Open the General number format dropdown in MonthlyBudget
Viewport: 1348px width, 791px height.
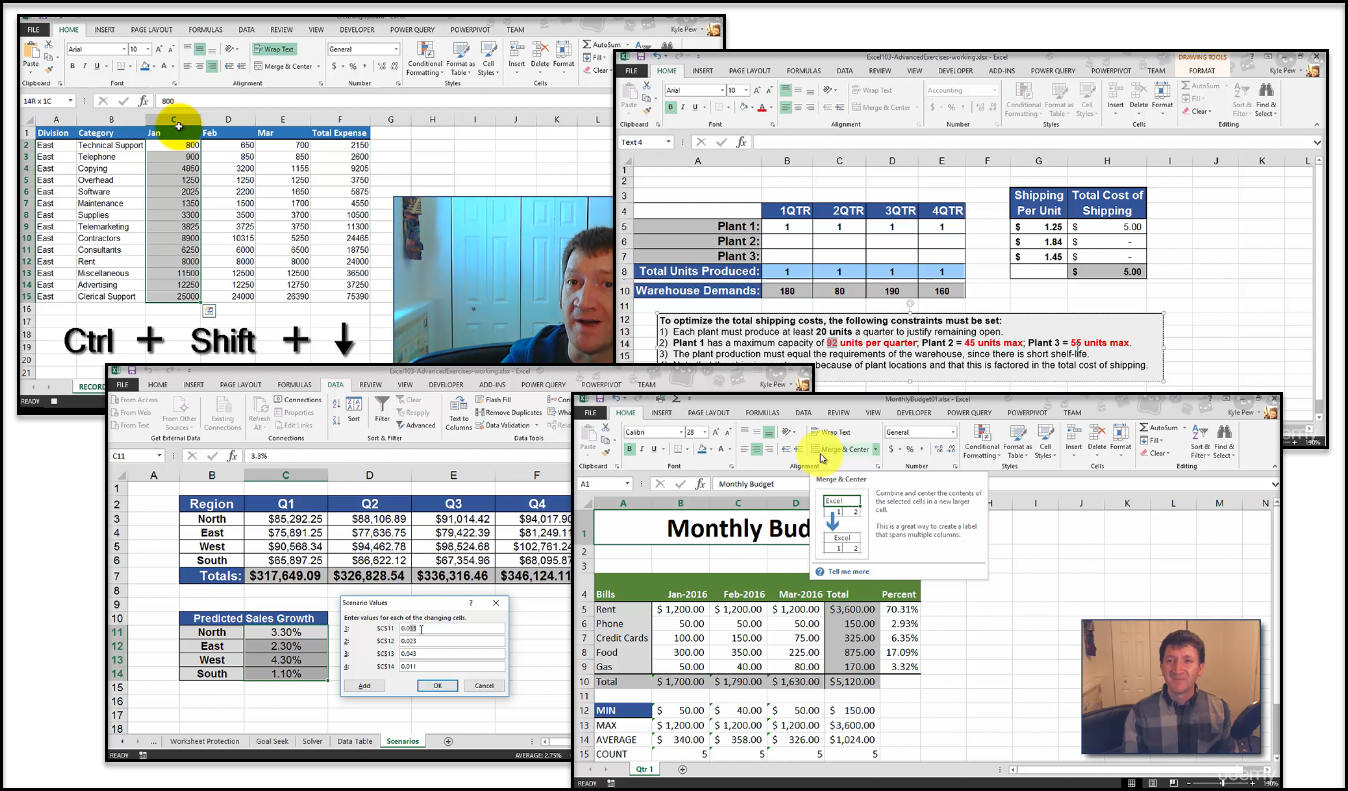tap(952, 432)
